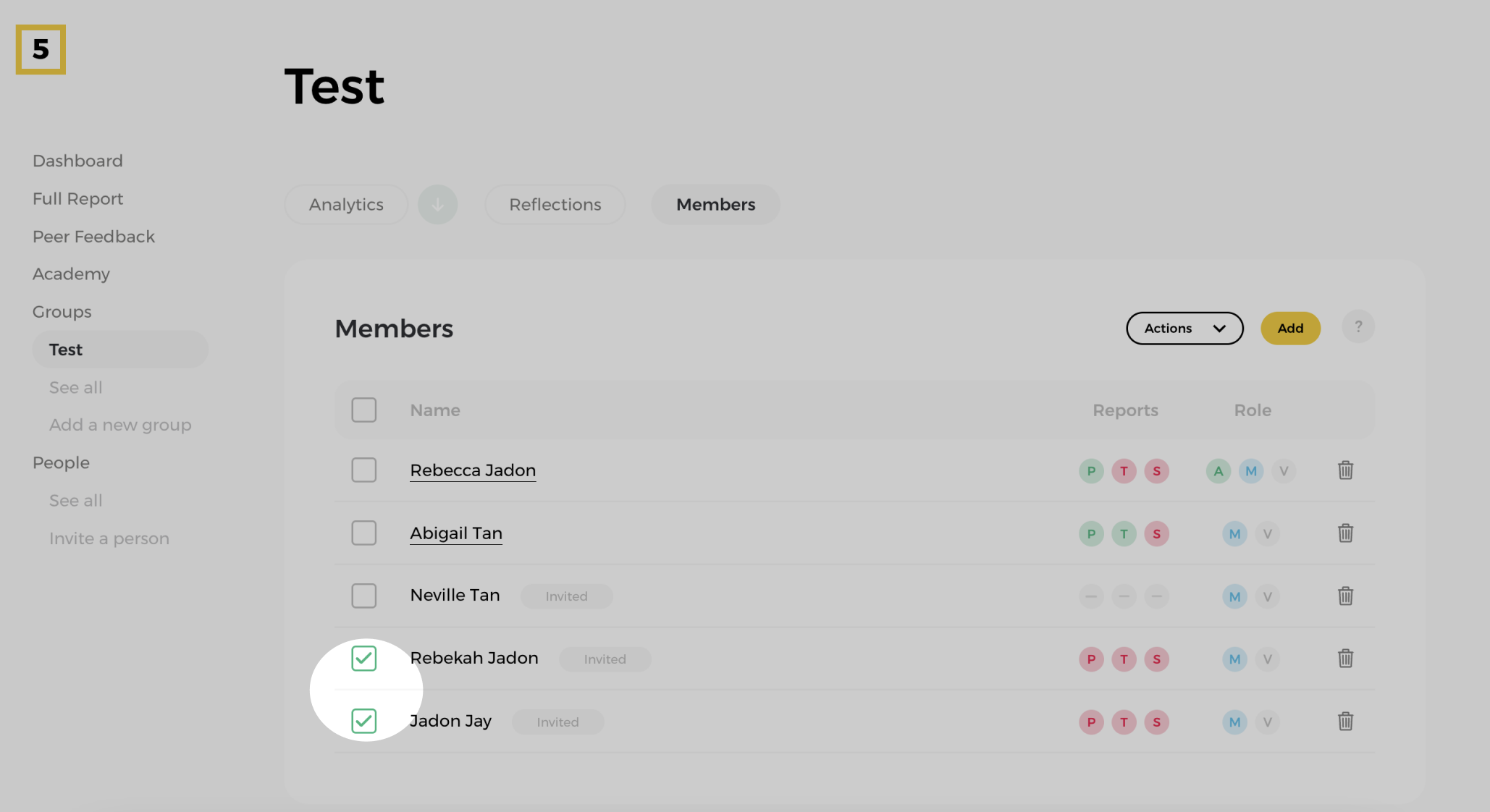Open the question mark help icon
Image resolution: width=1490 pixels, height=812 pixels.
click(1358, 327)
